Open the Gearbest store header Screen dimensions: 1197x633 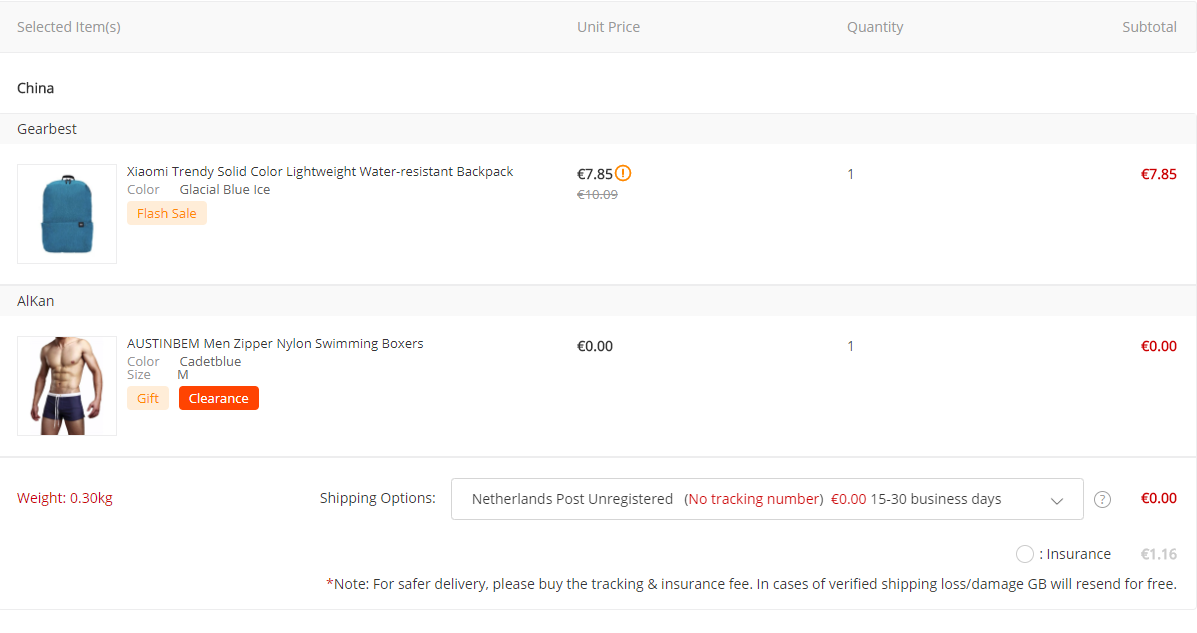47,129
